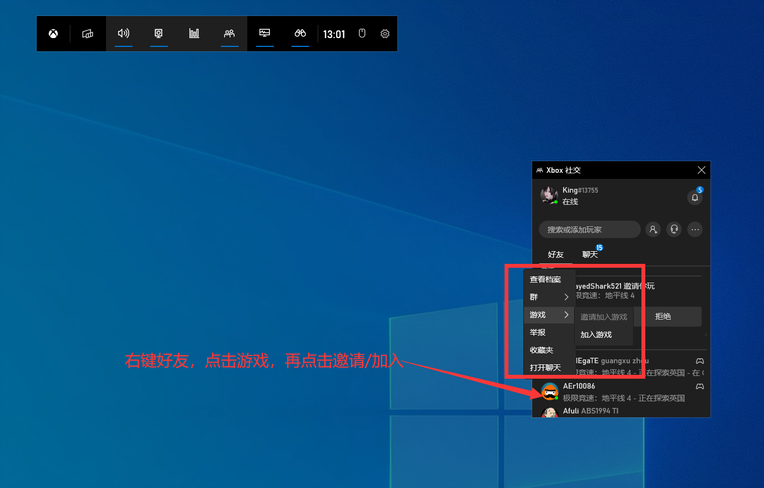
Task: Expand the 游戏 submenu item
Action: point(549,315)
